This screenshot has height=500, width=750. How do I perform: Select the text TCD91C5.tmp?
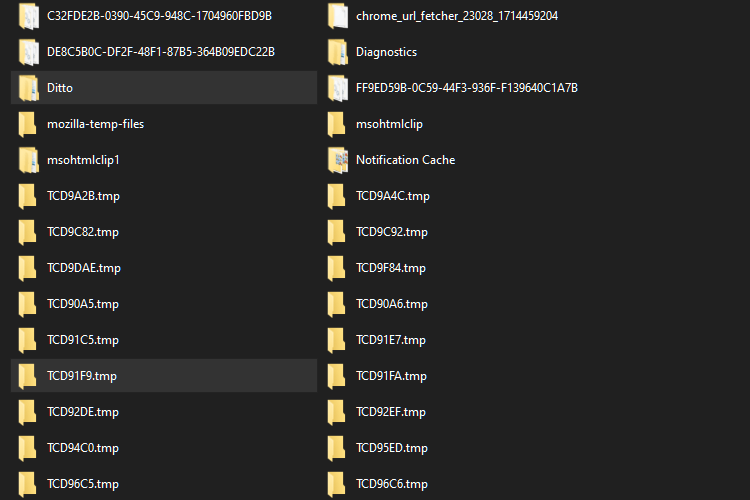point(83,340)
